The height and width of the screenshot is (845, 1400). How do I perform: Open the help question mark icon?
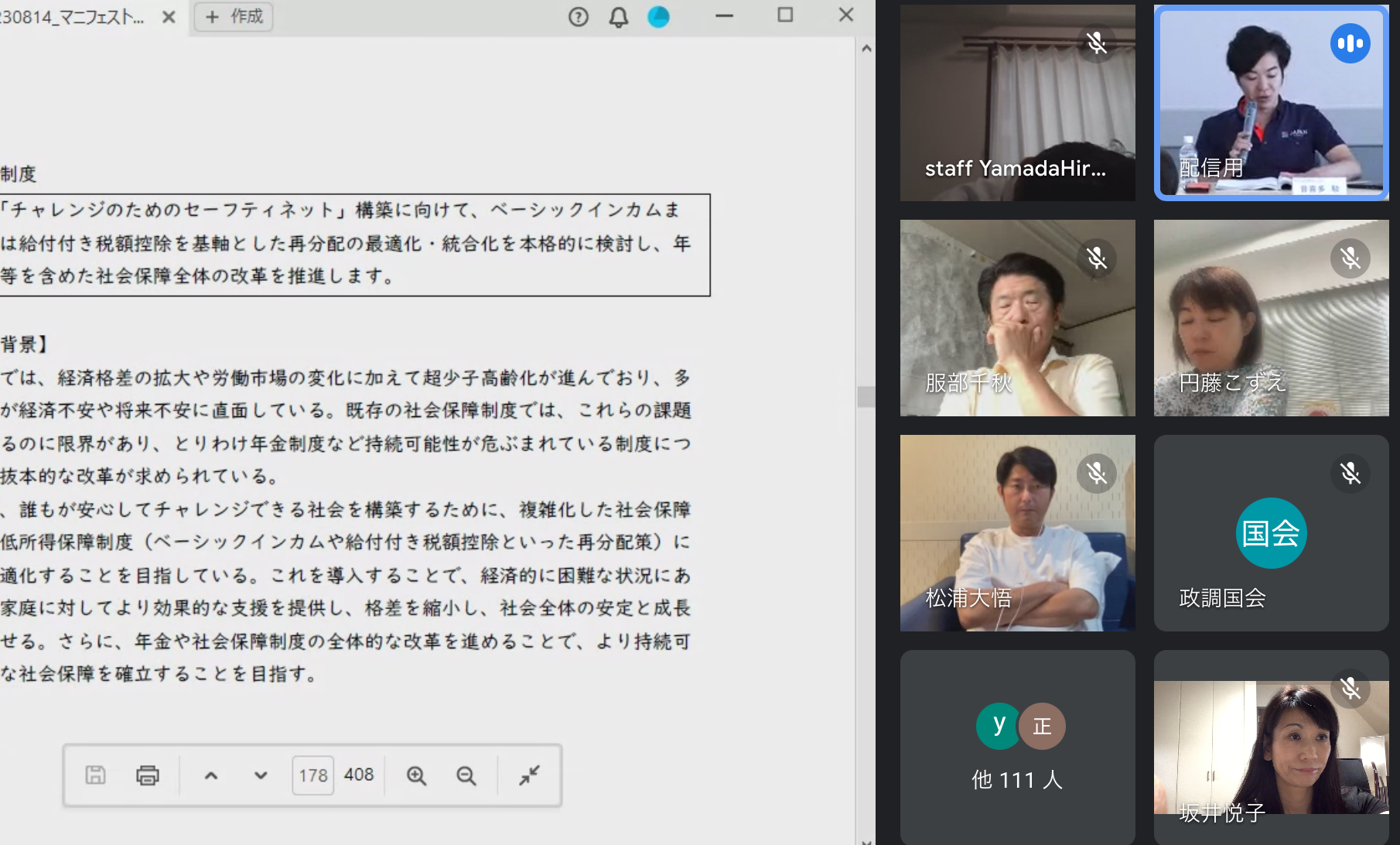(x=578, y=16)
